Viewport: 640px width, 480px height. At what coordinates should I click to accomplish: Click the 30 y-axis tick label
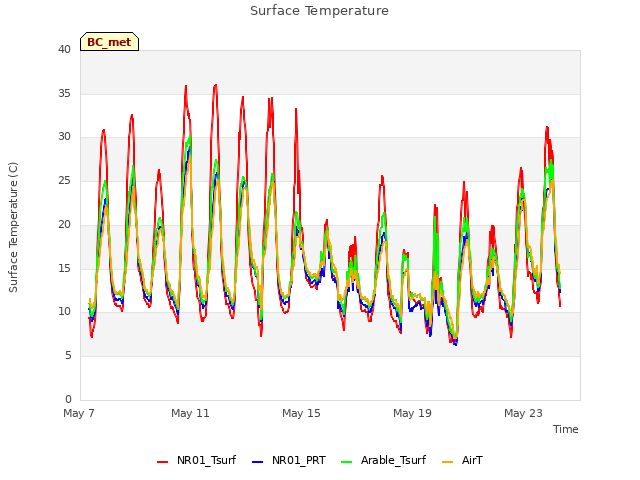click(64, 137)
